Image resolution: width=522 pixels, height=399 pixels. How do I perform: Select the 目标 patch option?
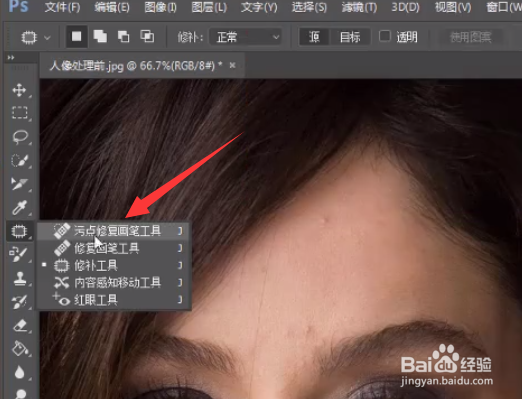350,37
